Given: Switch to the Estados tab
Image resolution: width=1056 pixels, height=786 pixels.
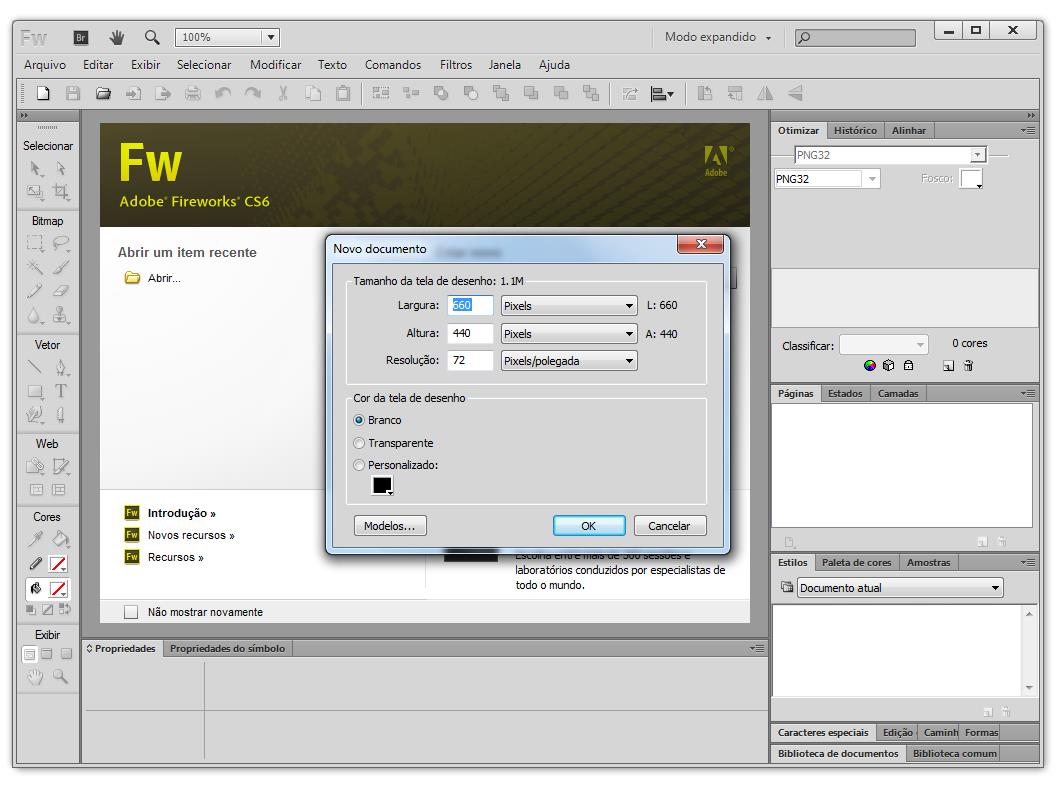Looking at the screenshot, I should [x=845, y=393].
